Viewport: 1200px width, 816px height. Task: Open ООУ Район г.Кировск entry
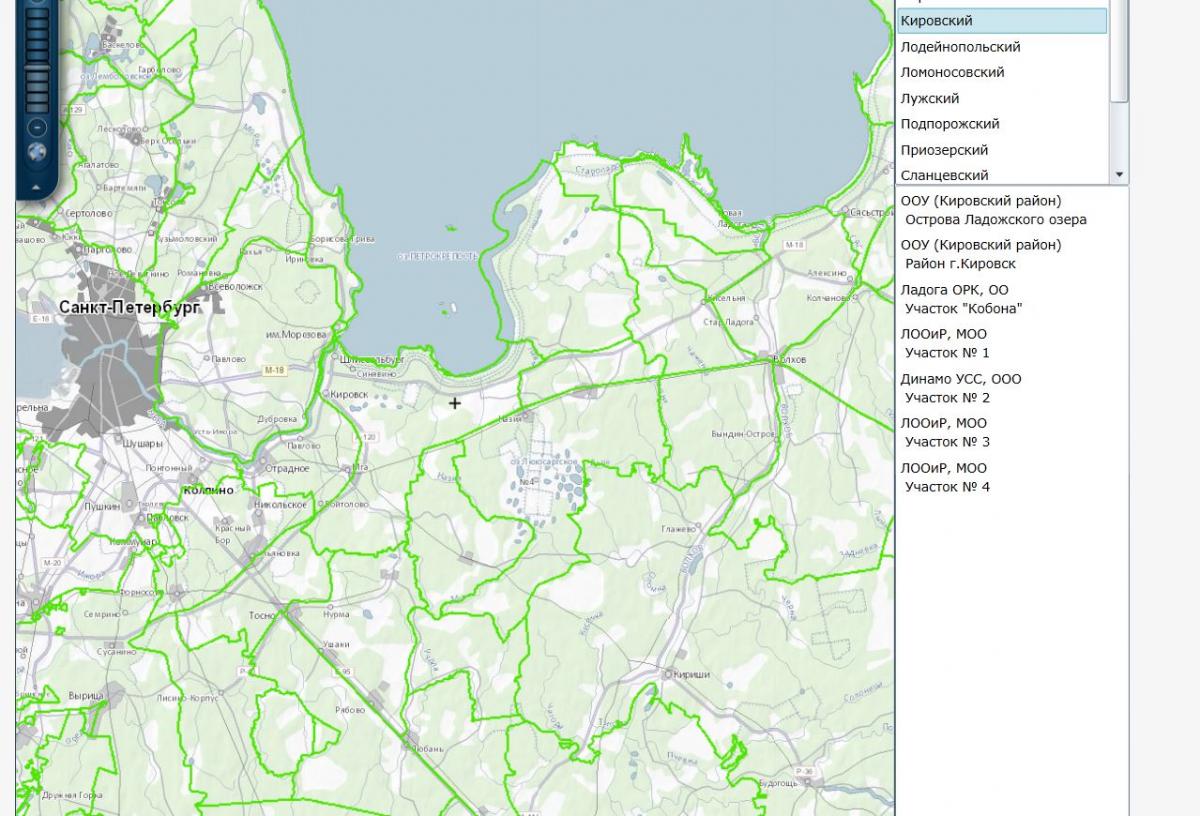(980, 254)
